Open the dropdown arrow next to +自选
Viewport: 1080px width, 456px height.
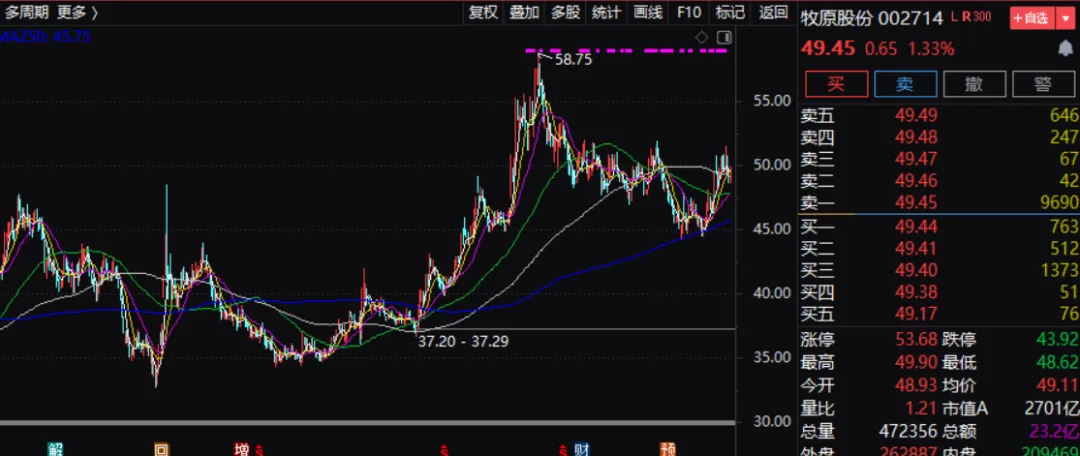coord(1065,18)
